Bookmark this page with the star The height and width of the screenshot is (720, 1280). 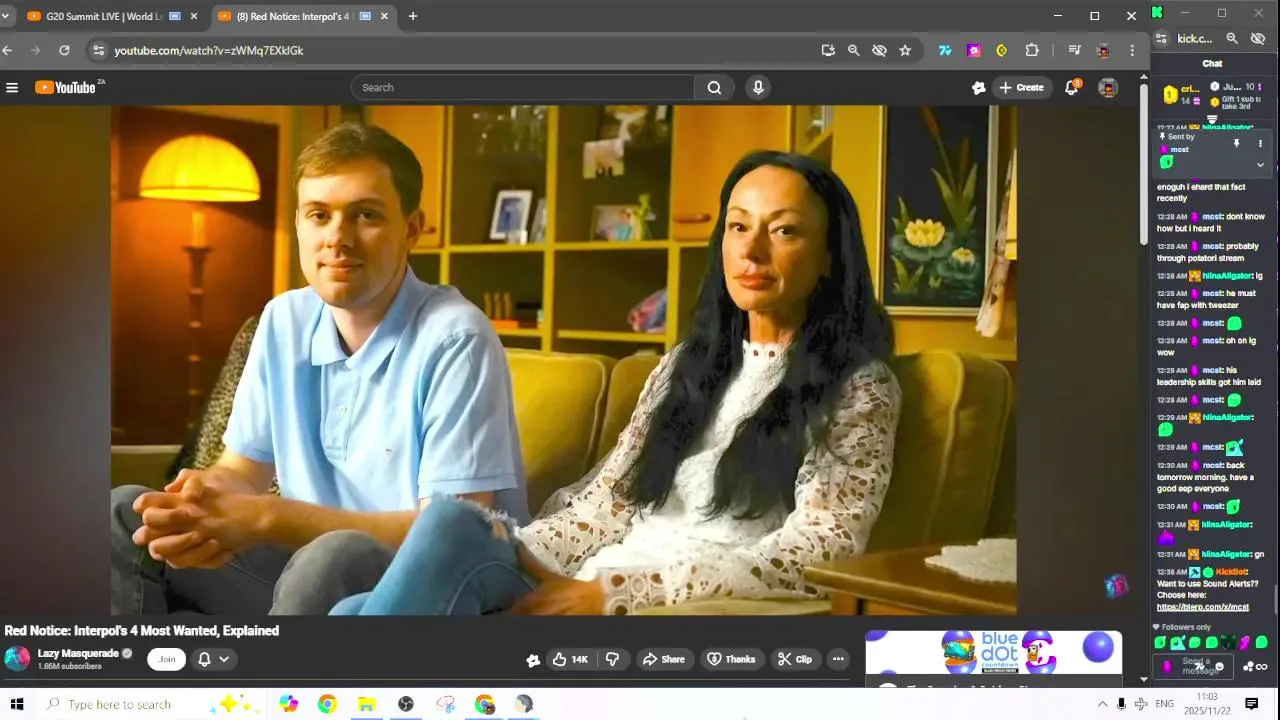(x=905, y=50)
